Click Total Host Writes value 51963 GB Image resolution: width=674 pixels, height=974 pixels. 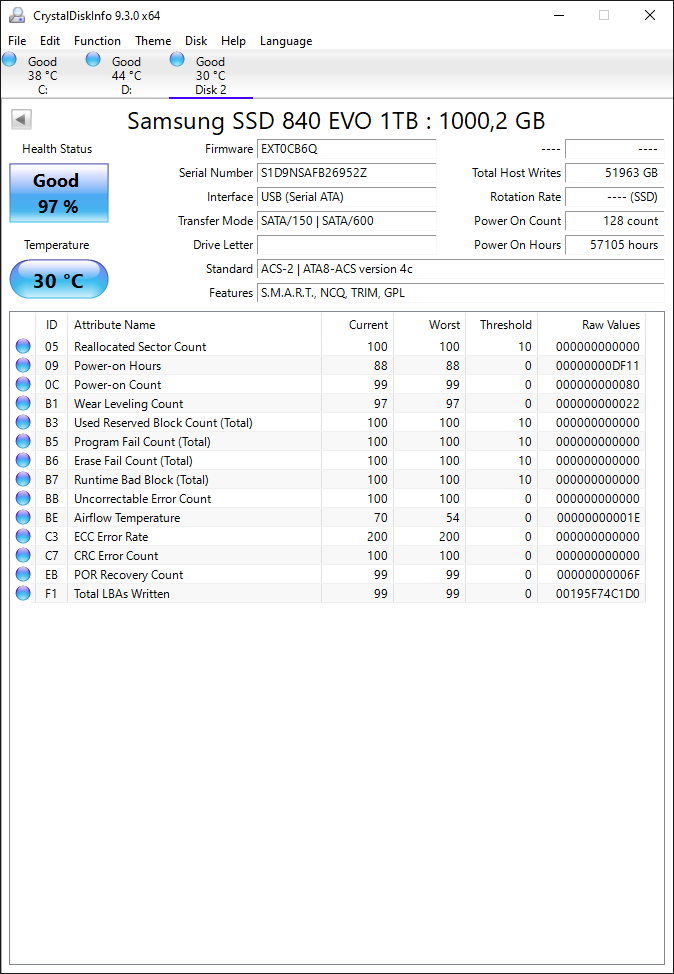[614, 173]
